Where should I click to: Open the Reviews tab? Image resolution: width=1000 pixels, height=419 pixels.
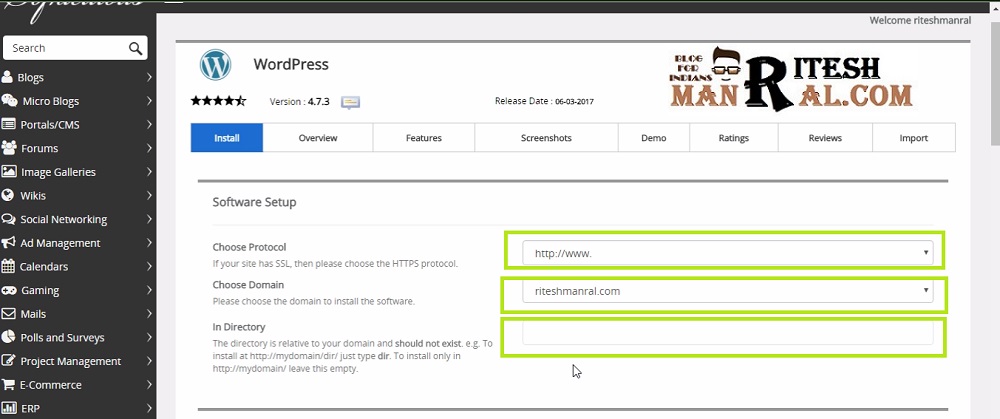tap(825, 138)
